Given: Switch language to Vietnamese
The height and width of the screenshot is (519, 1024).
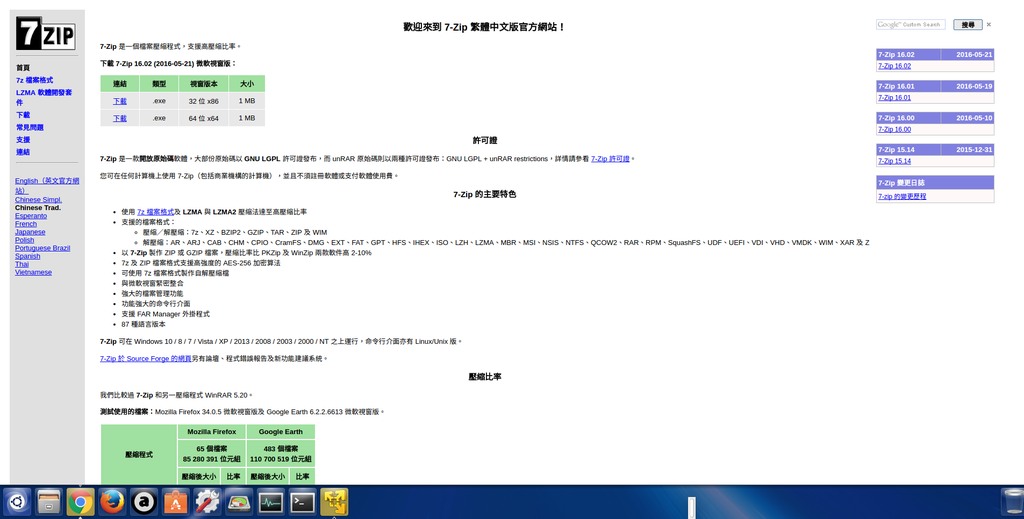Looking at the screenshot, I should (33, 272).
